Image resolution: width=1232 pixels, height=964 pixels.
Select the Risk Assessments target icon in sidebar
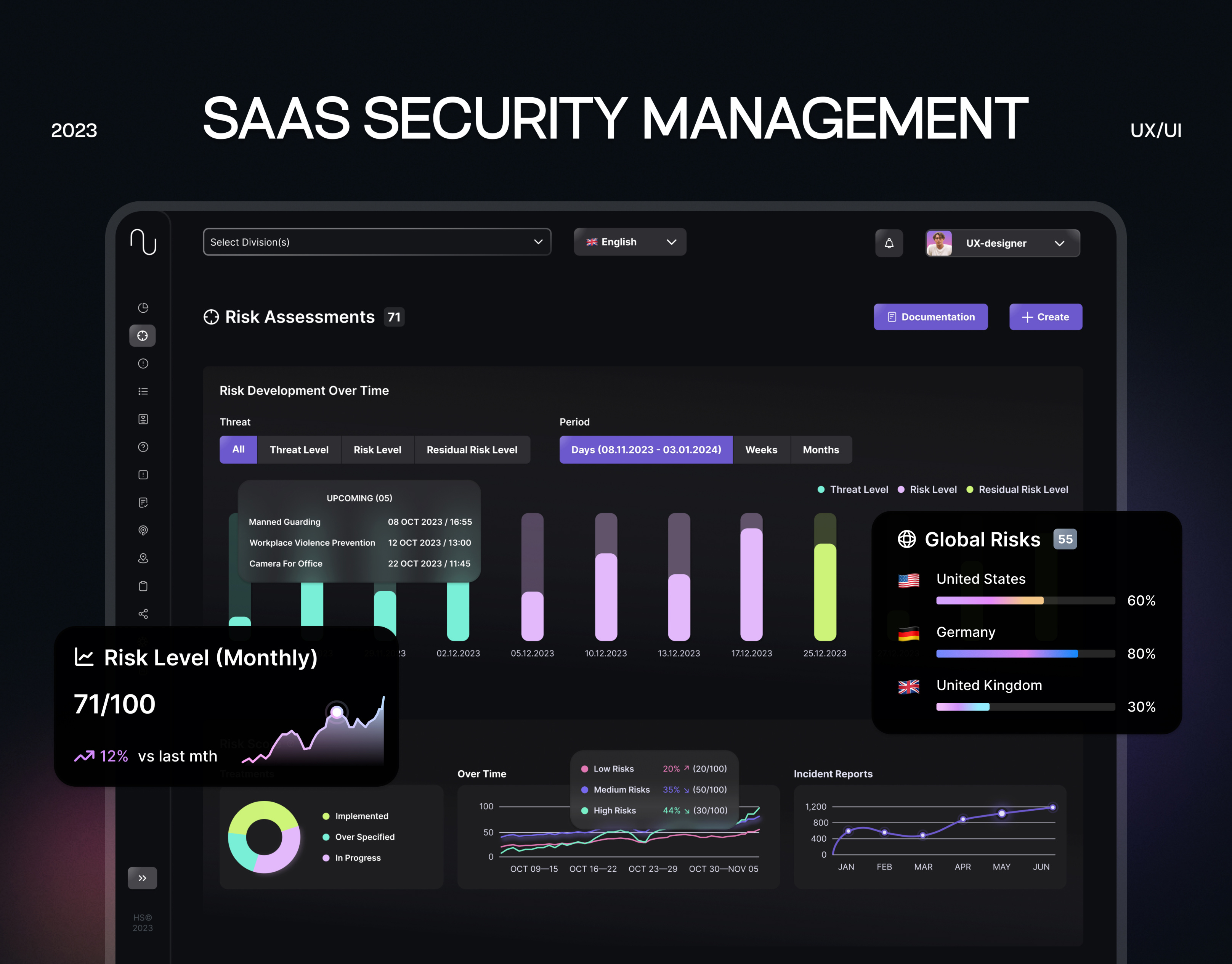pyautogui.click(x=143, y=336)
